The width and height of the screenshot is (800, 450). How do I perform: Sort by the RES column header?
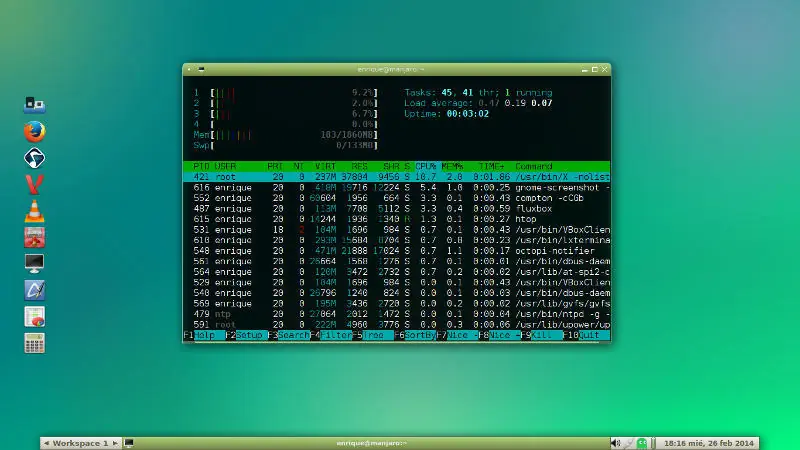tap(359, 166)
